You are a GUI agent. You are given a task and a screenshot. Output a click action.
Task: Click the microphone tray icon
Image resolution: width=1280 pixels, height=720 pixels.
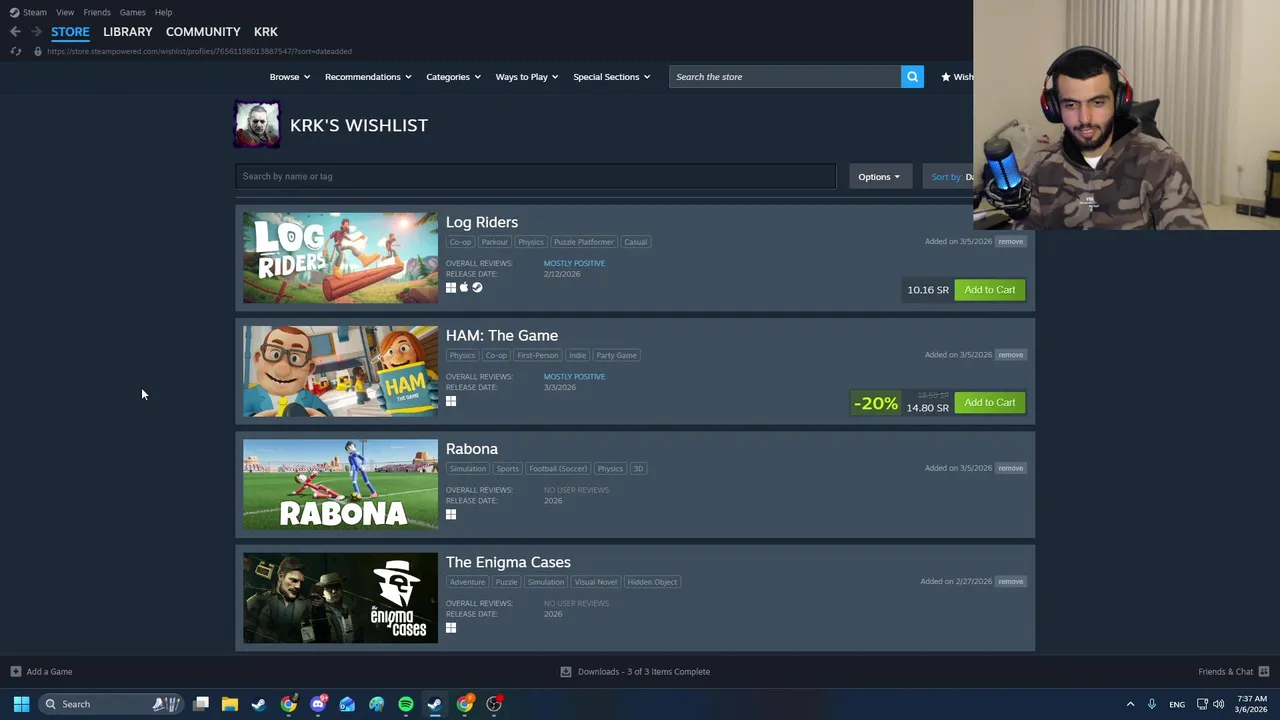pyautogui.click(x=1152, y=704)
